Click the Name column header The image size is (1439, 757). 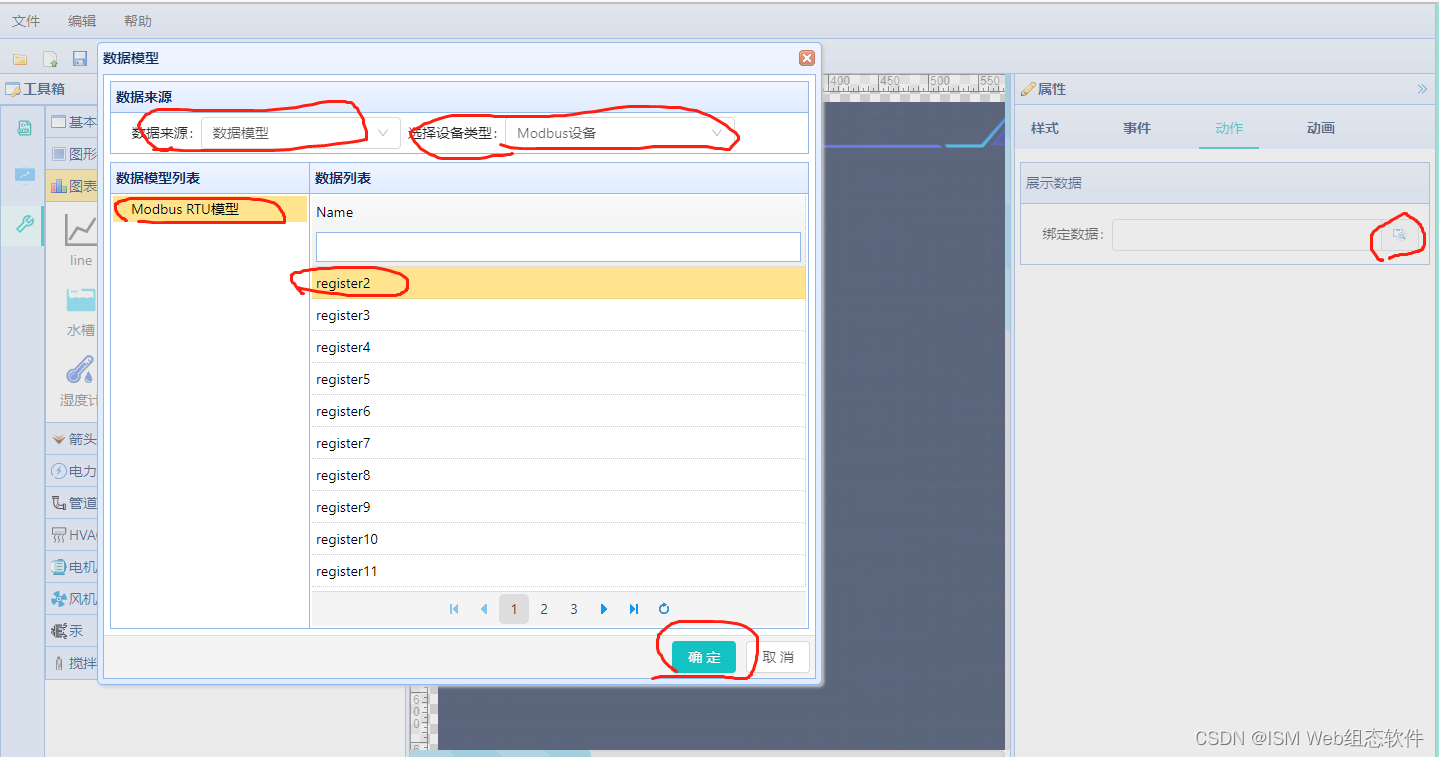558,212
